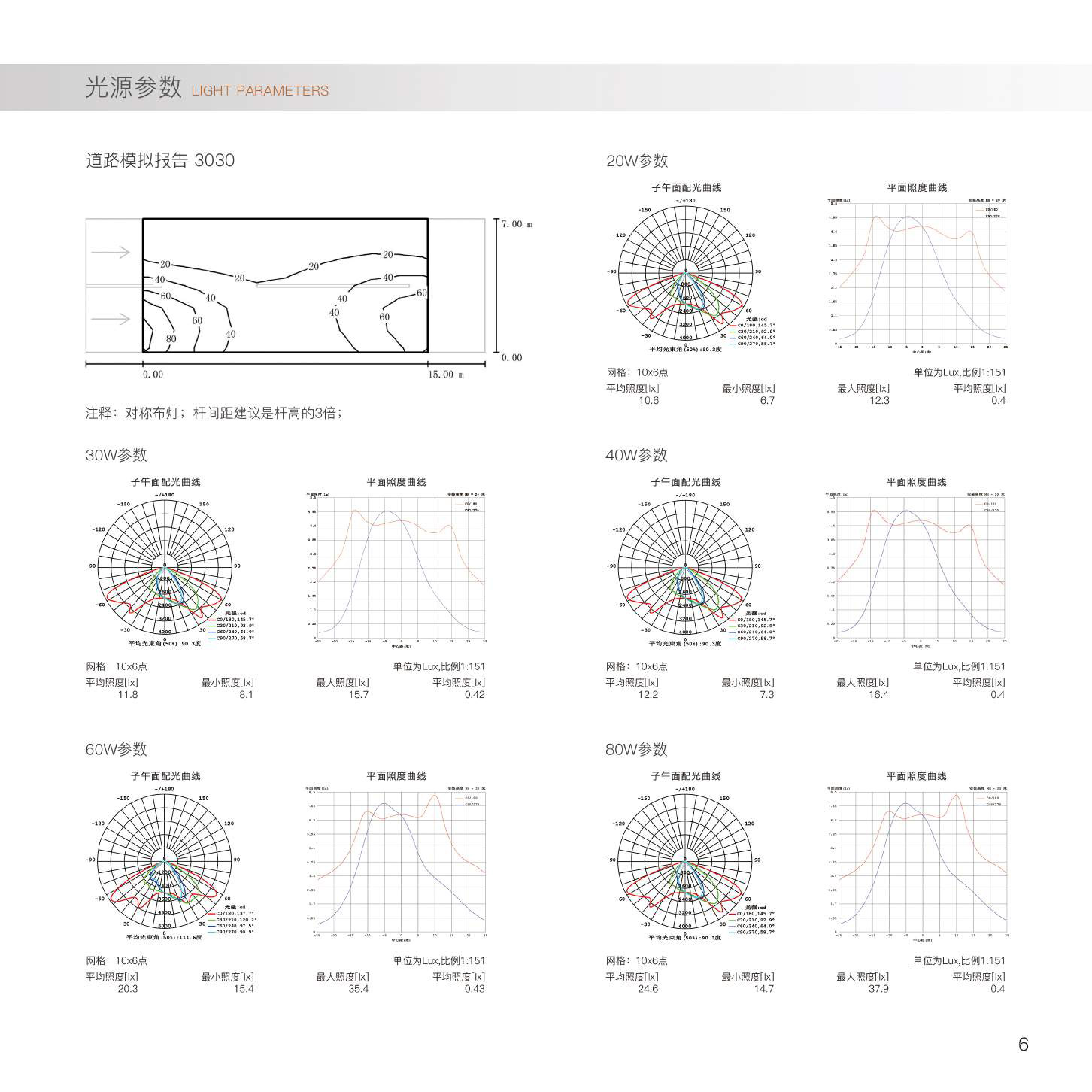The image size is (1092, 1092).
Task: Click 网格：10x6点 under the 20W section
Action: point(638,372)
